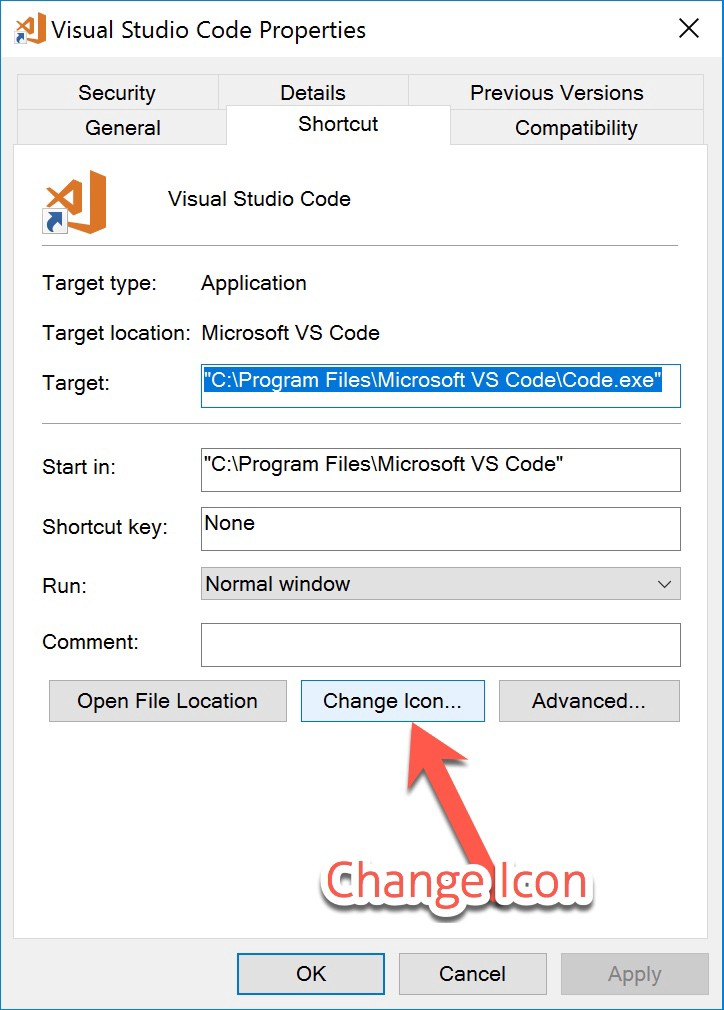
Task: Switch to the Compatibility tab
Action: [576, 128]
